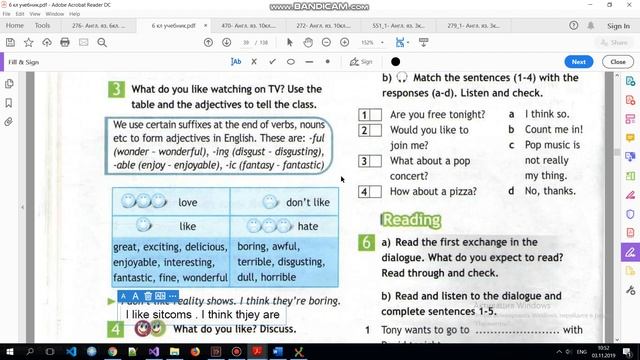This screenshot has width=640, height=360.
Task: Click answer box for sentence 4
Action: (x=376, y=192)
